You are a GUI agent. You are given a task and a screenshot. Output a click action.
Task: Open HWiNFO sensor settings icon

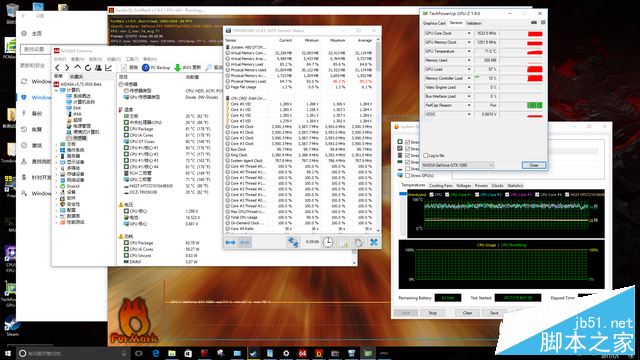[358, 242]
